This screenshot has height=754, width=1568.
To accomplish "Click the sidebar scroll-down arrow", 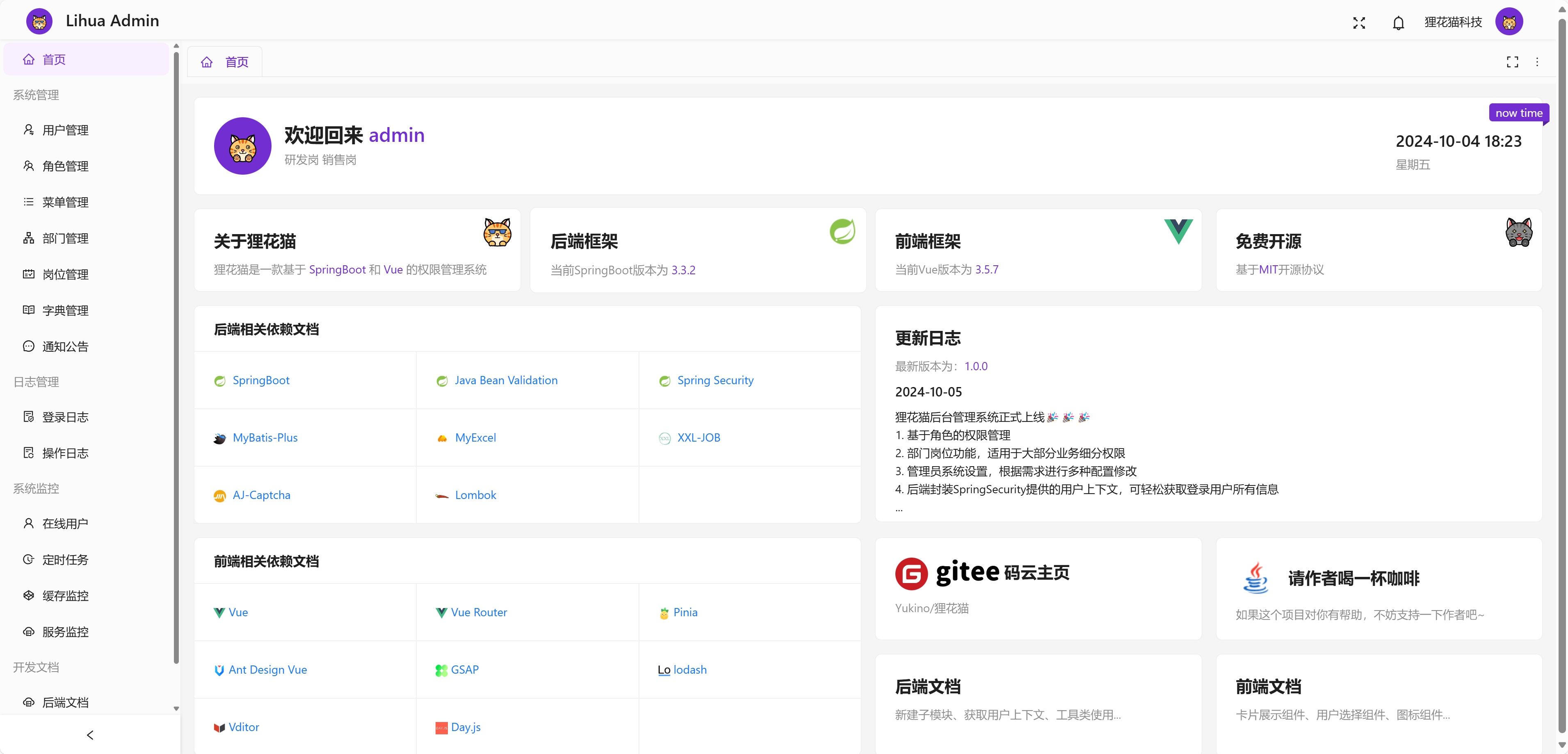I will point(176,708).
